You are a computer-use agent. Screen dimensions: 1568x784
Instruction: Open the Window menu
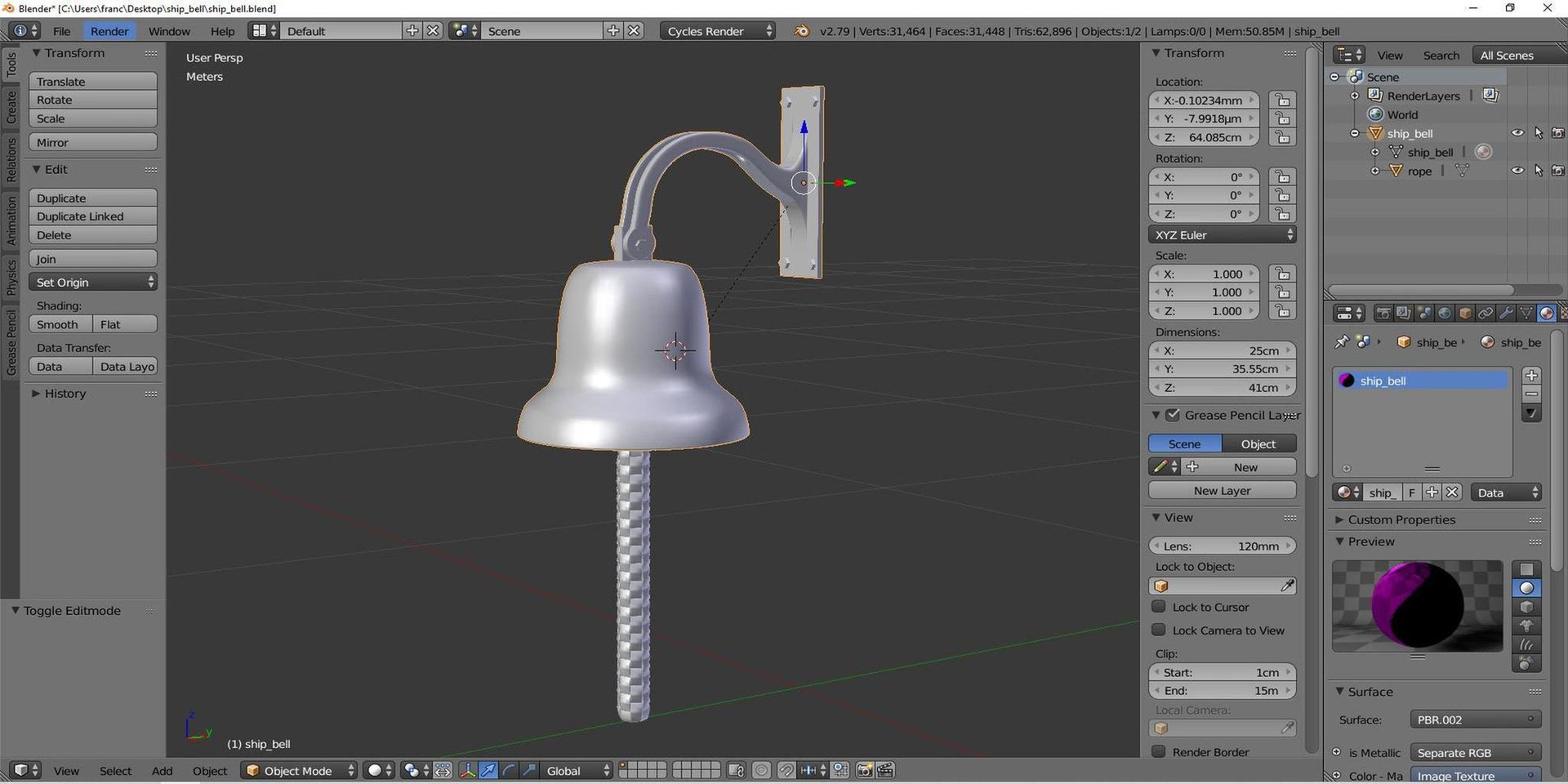click(x=169, y=31)
